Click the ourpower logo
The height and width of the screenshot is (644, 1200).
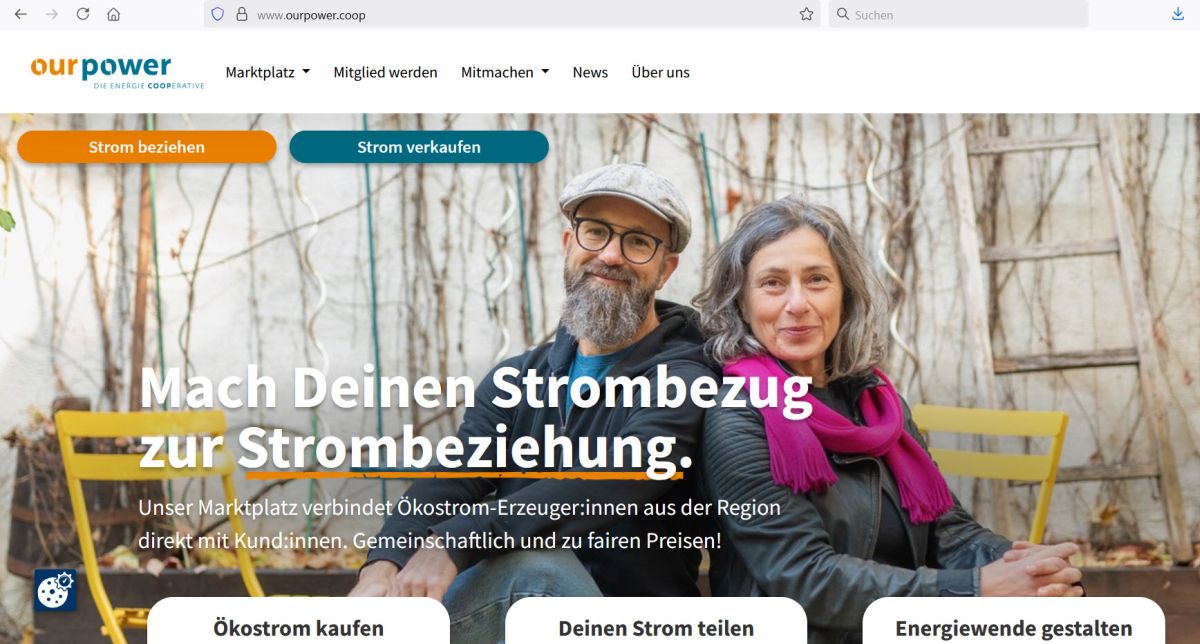[117, 73]
